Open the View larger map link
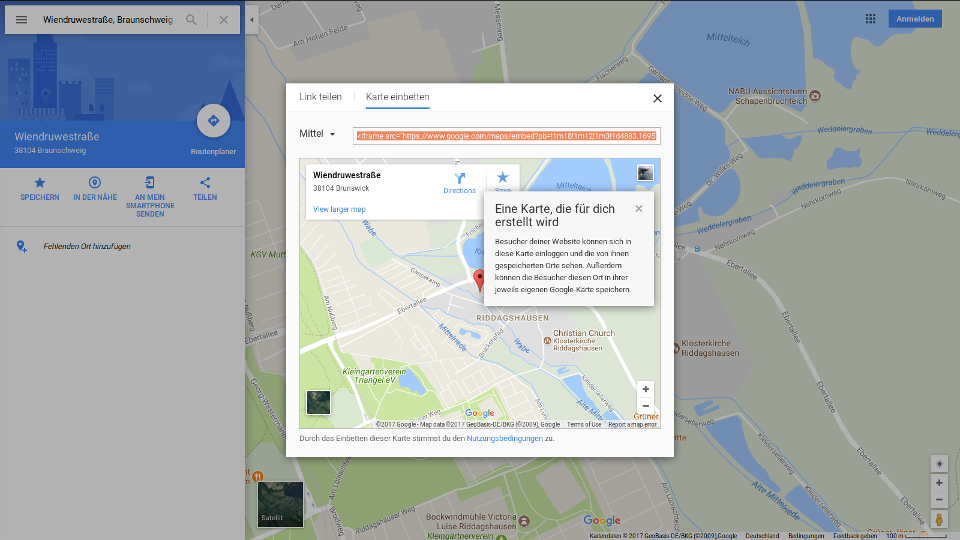This screenshot has width=960, height=540. [339, 209]
